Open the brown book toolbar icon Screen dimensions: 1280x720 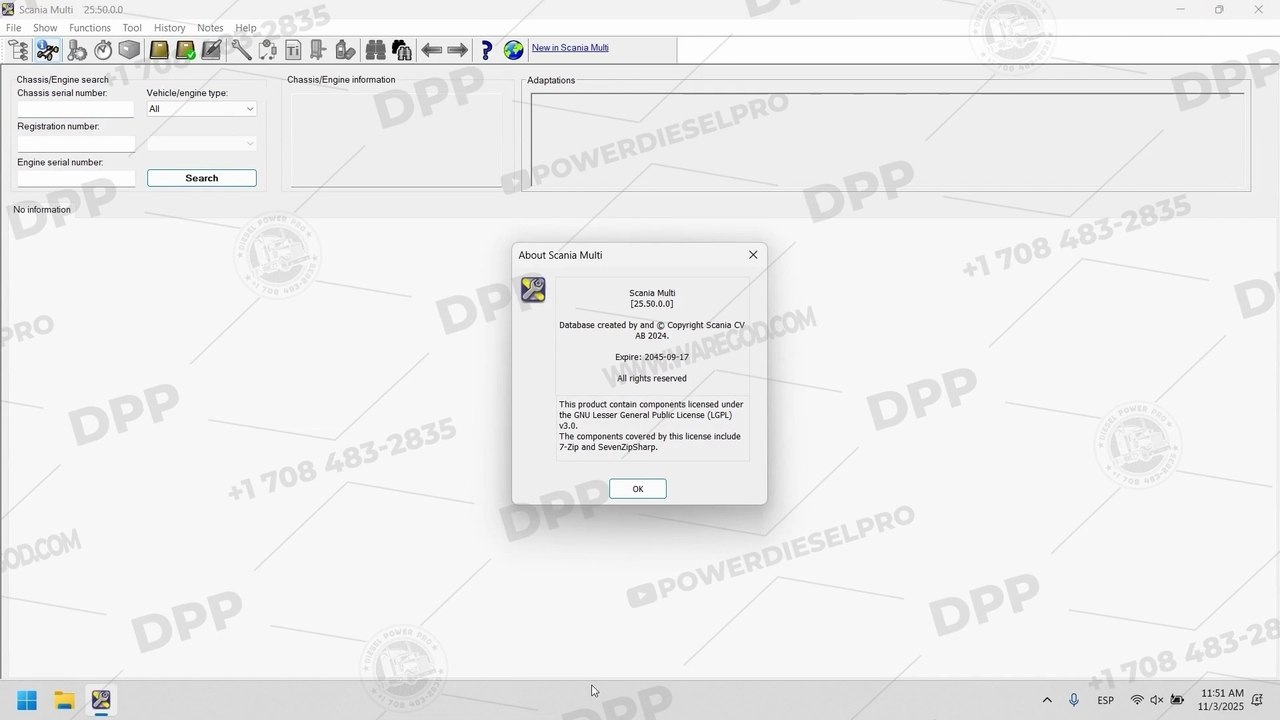click(159, 49)
